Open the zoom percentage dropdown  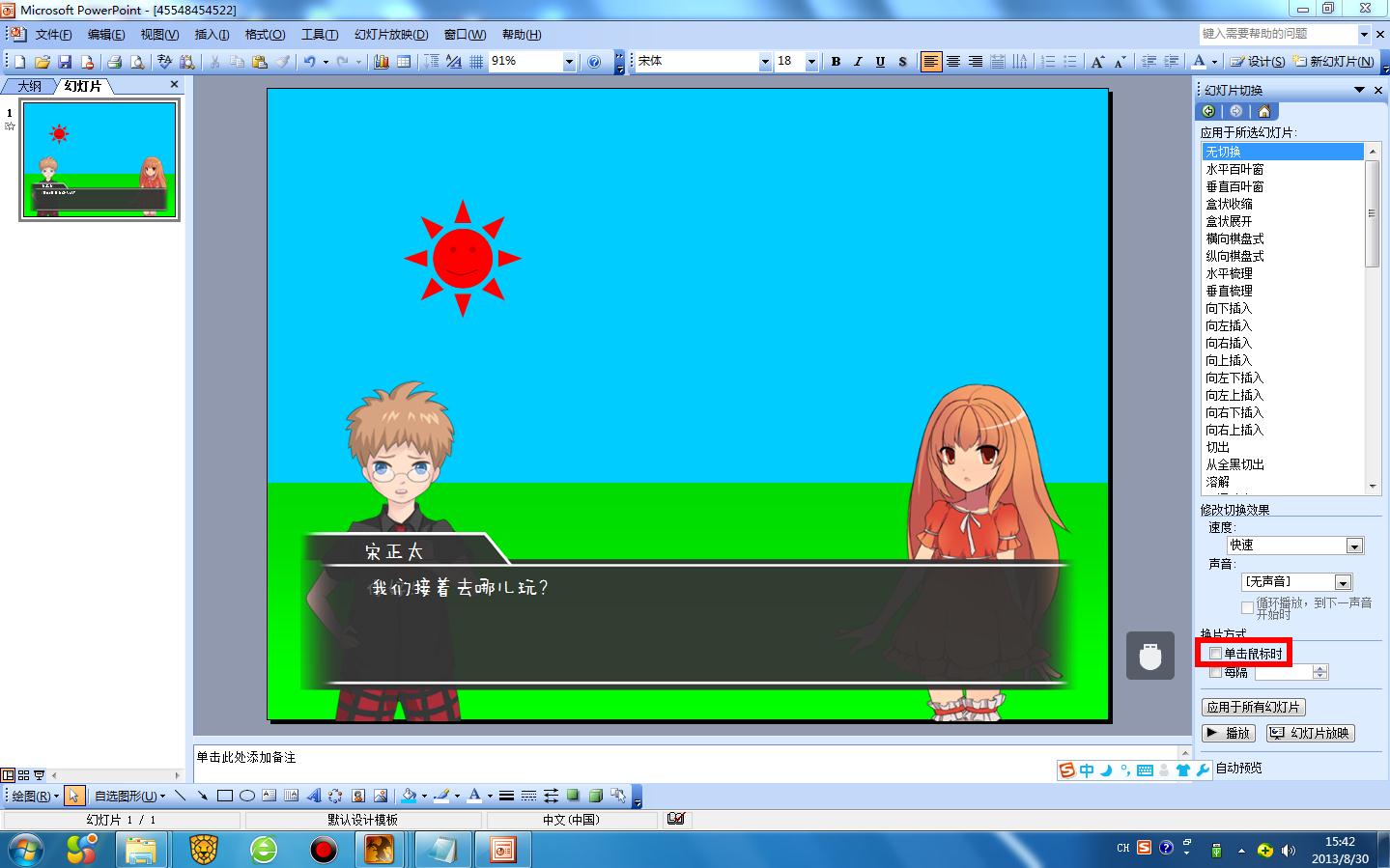(569, 62)
